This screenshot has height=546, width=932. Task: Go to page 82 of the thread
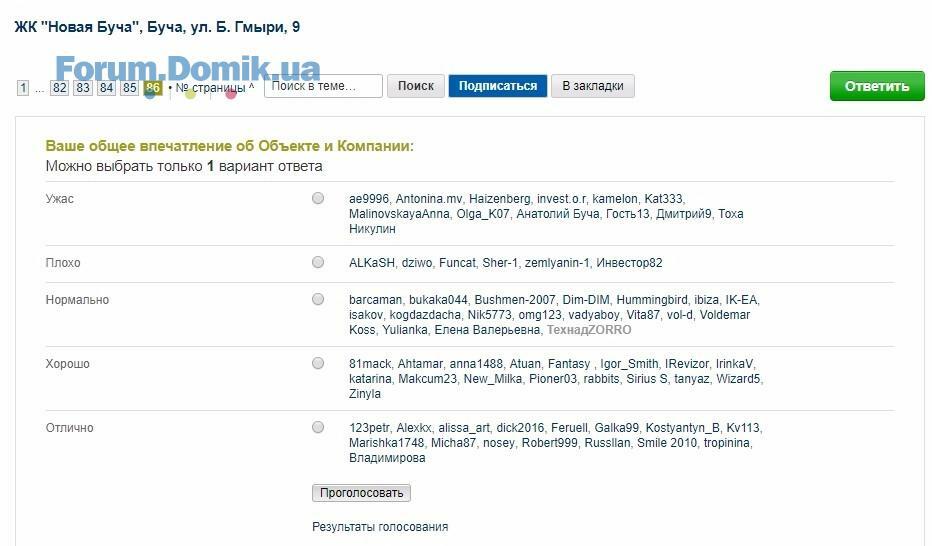pyautogui.click(x=59, y=88)
